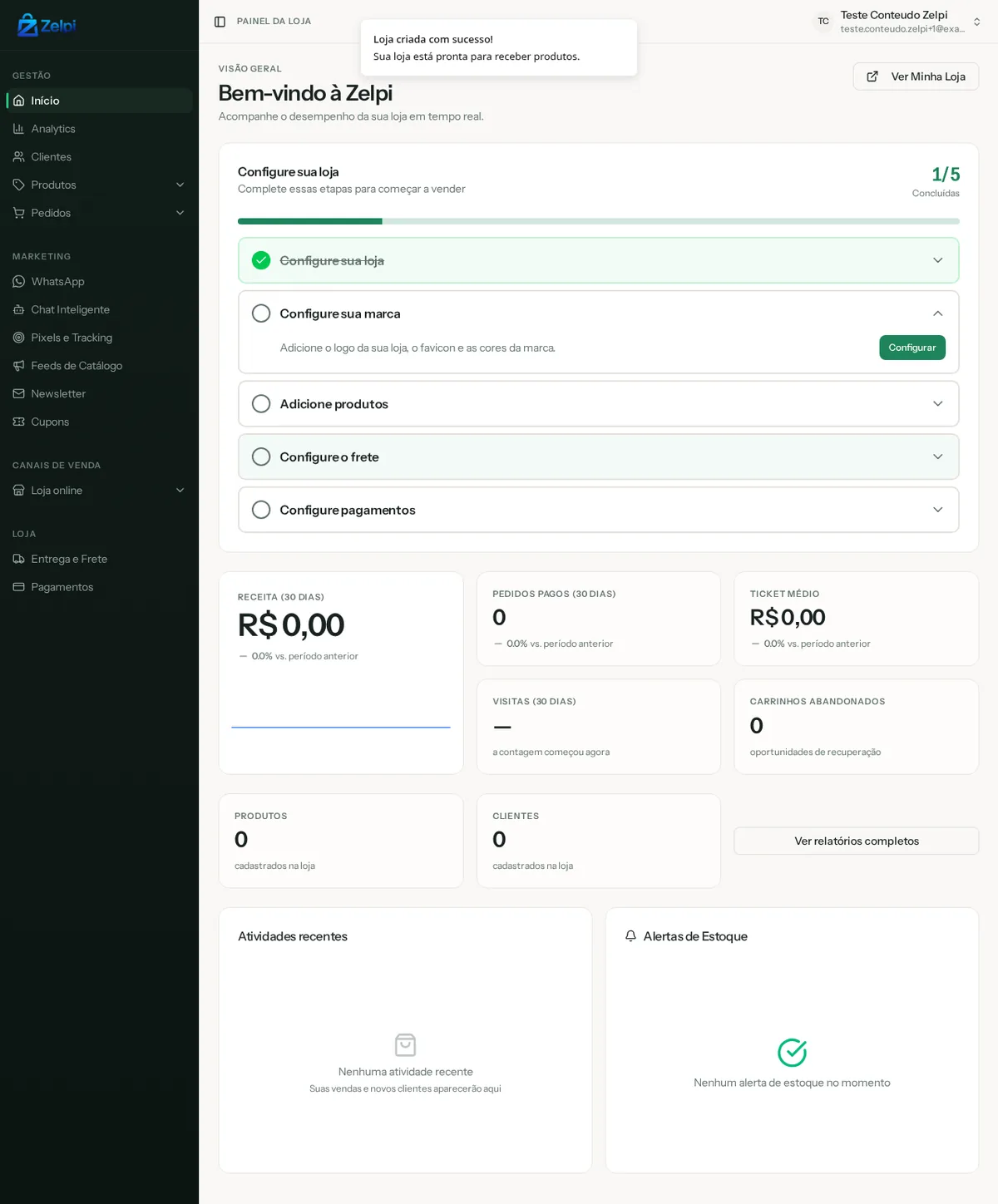The image size is (998, 1204).
Task: Go to Início in sidebar
Action: click(x=99, y=101)
